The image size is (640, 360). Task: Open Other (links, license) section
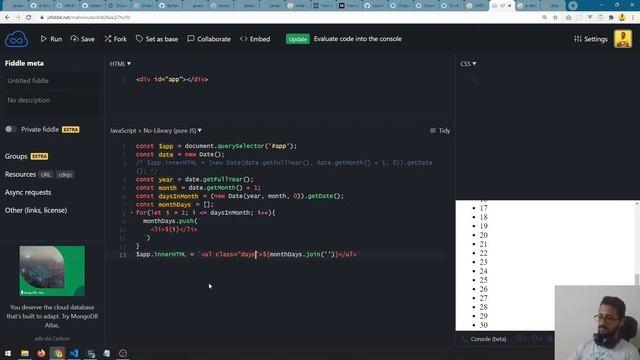pos(36,210)
